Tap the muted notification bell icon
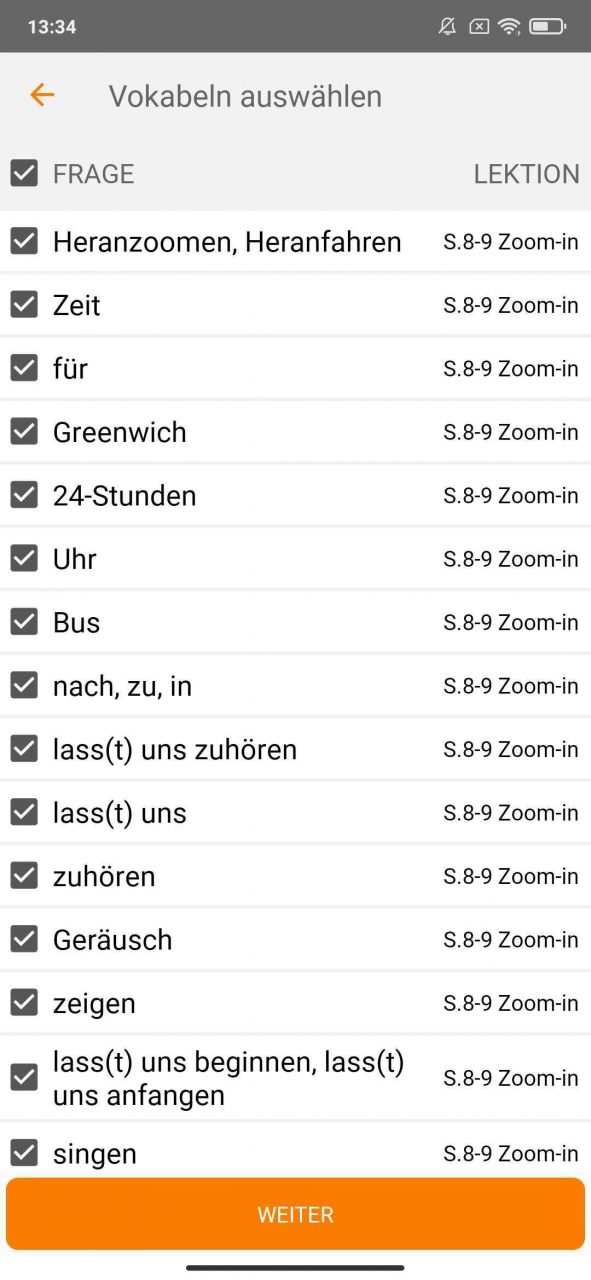The width and height of the screenshot is (591, 1280). coord(448,27)
